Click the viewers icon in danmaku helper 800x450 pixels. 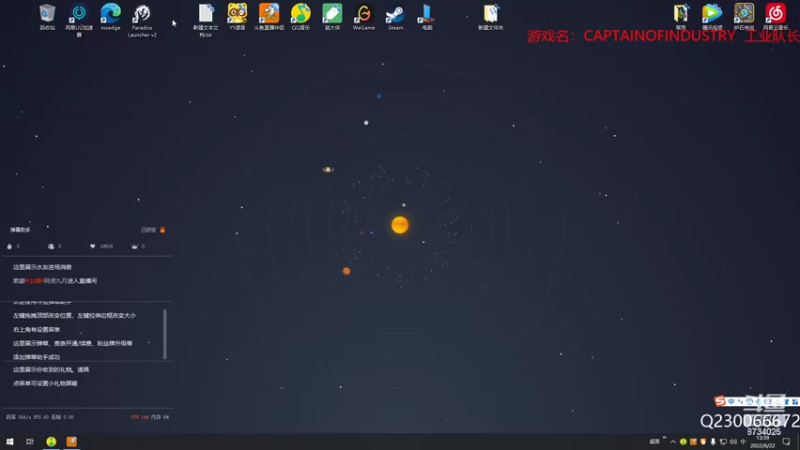point(51,246)
